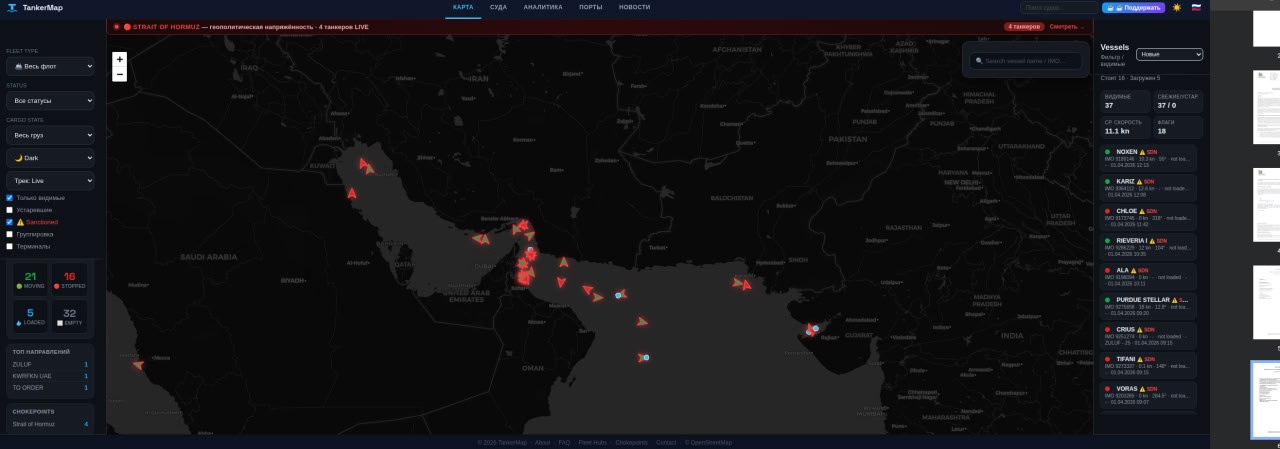Open the 'Весь флот' fleet type dropdown
Screen dimensions: 1280x449
coord(50,66)
